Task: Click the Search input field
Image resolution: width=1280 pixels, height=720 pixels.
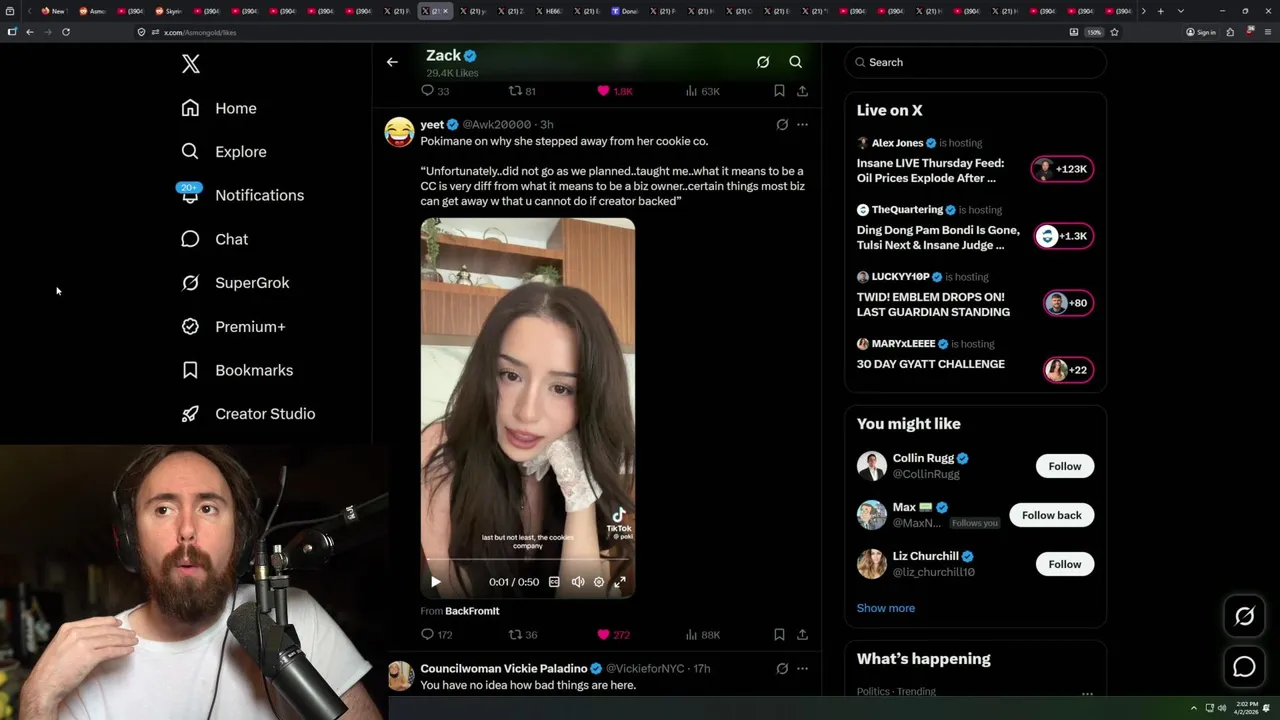Action: pyautogui.click(x=975, y=62)
